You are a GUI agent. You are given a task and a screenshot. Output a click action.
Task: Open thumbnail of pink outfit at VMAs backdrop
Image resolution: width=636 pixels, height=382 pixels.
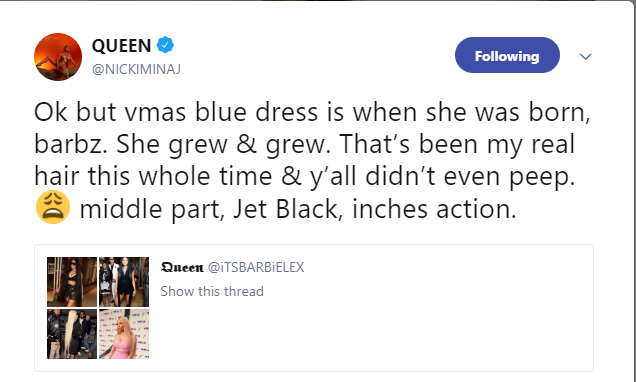tap(124, 334)
